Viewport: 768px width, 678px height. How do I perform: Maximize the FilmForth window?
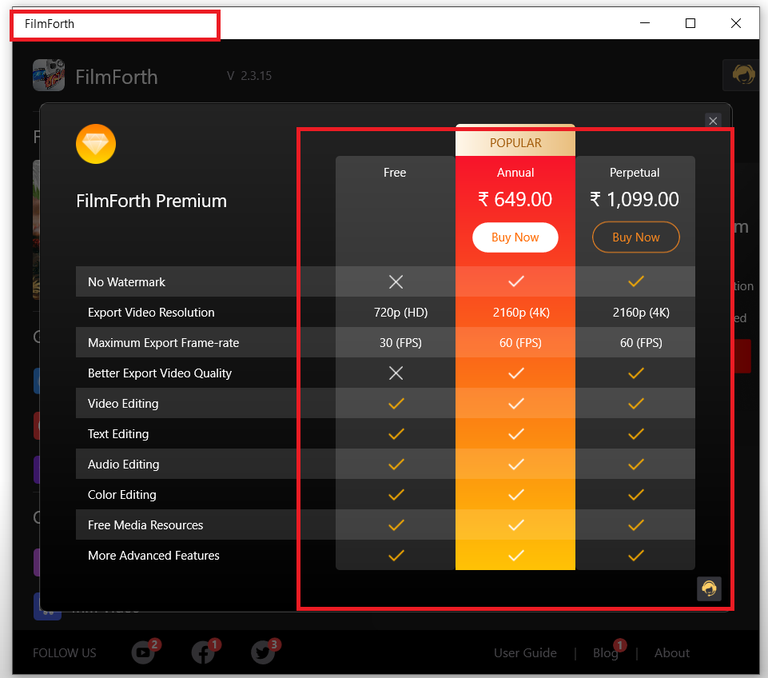[690, 23]
